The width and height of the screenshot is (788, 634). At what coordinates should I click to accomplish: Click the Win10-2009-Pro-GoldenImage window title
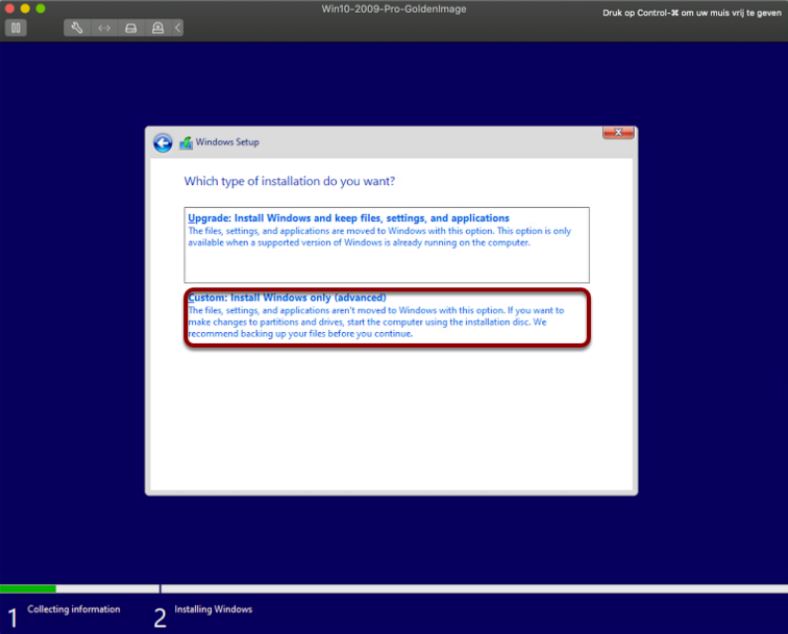[x=394, y=9]
